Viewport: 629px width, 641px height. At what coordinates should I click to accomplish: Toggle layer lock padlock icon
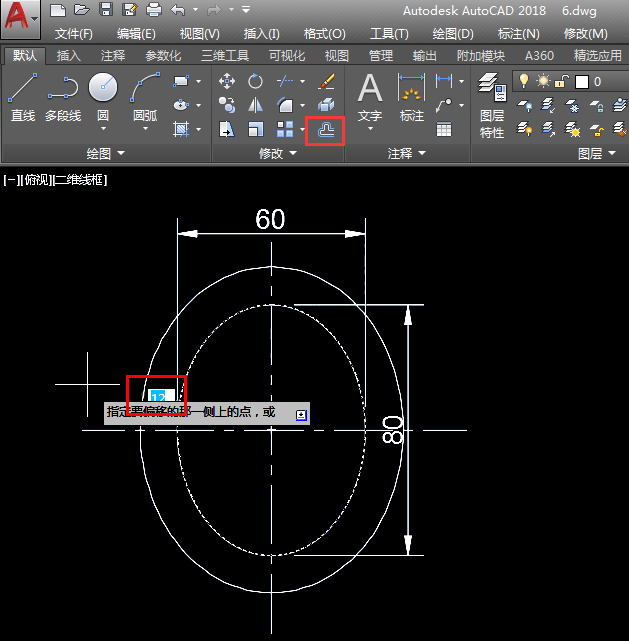click(x=562, y=81)
